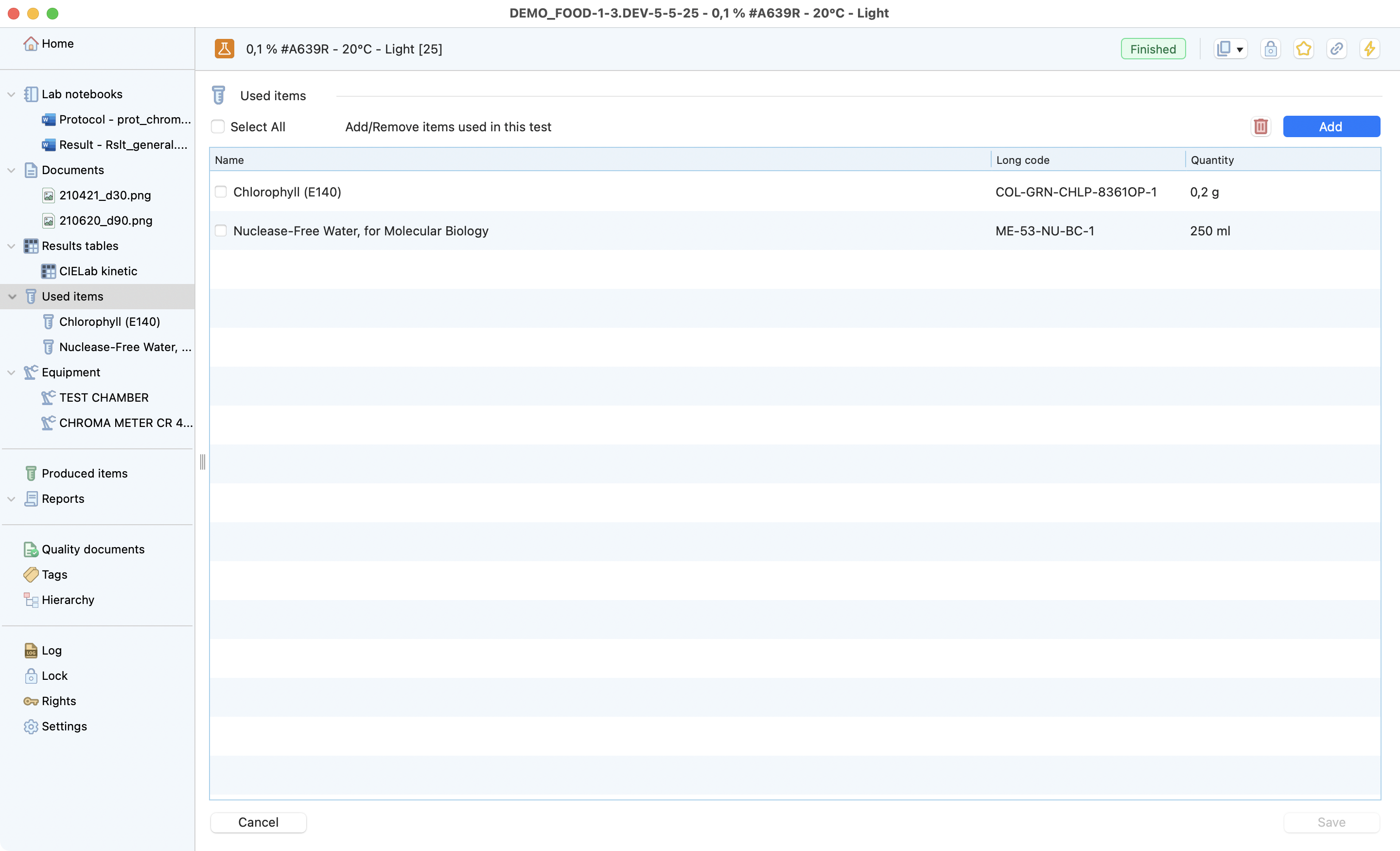This screenshot has width=1400, height=851.
Task: Open the Tags item in sidebar
Action: (x=54, y=574)
